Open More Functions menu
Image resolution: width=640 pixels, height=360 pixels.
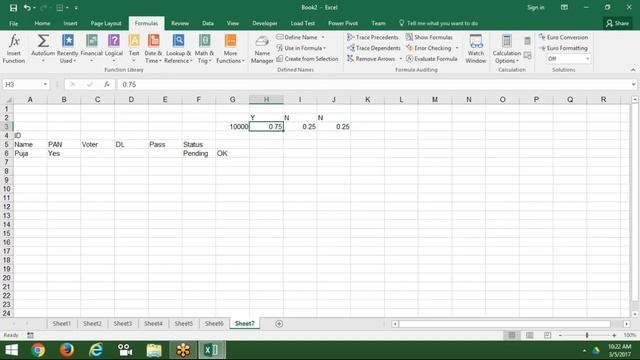(230, 49)
